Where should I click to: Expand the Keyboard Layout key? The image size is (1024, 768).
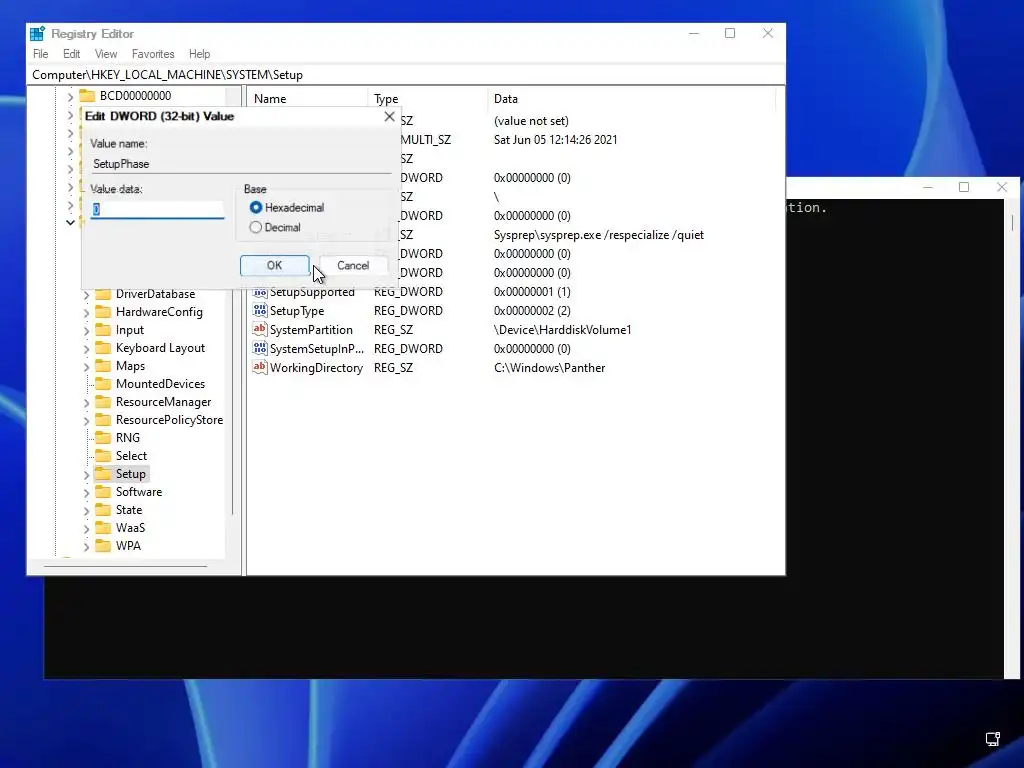pos(86,349)
